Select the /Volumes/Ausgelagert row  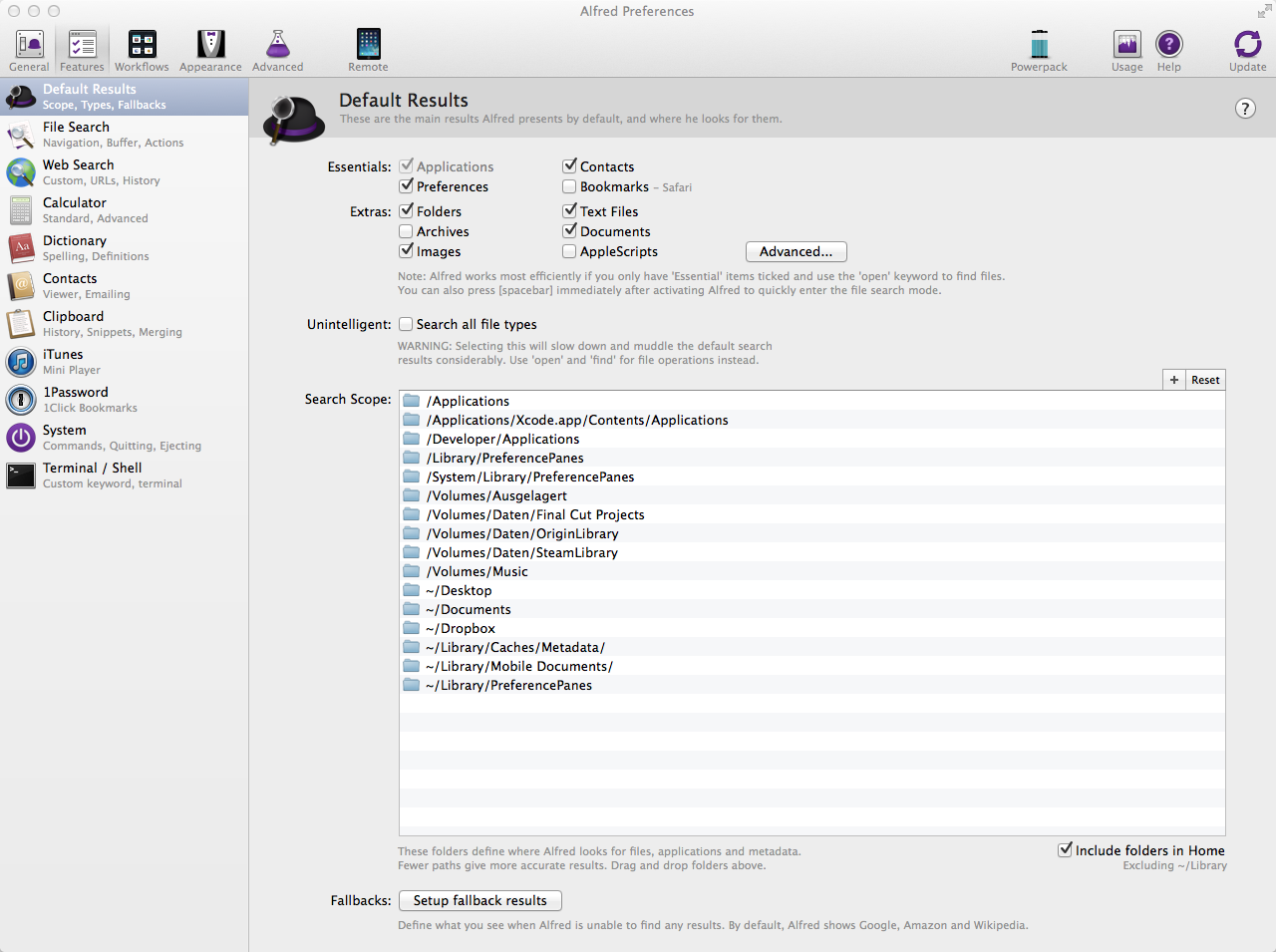click(811, 495)
